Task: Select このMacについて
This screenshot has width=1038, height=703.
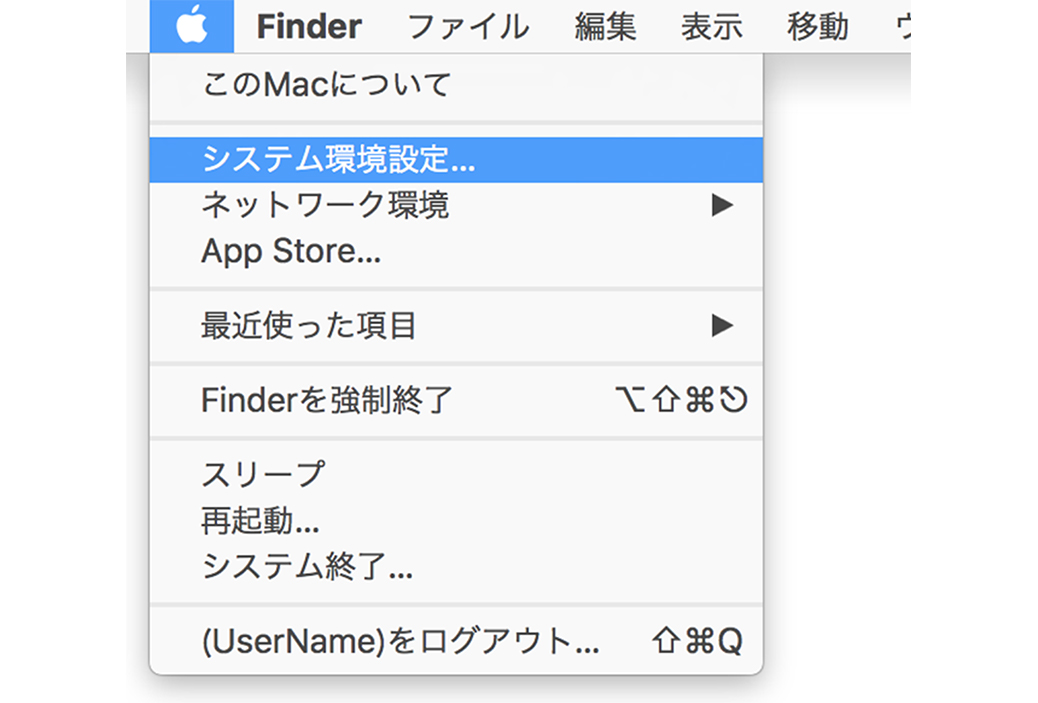Action: tap(456, 85)
